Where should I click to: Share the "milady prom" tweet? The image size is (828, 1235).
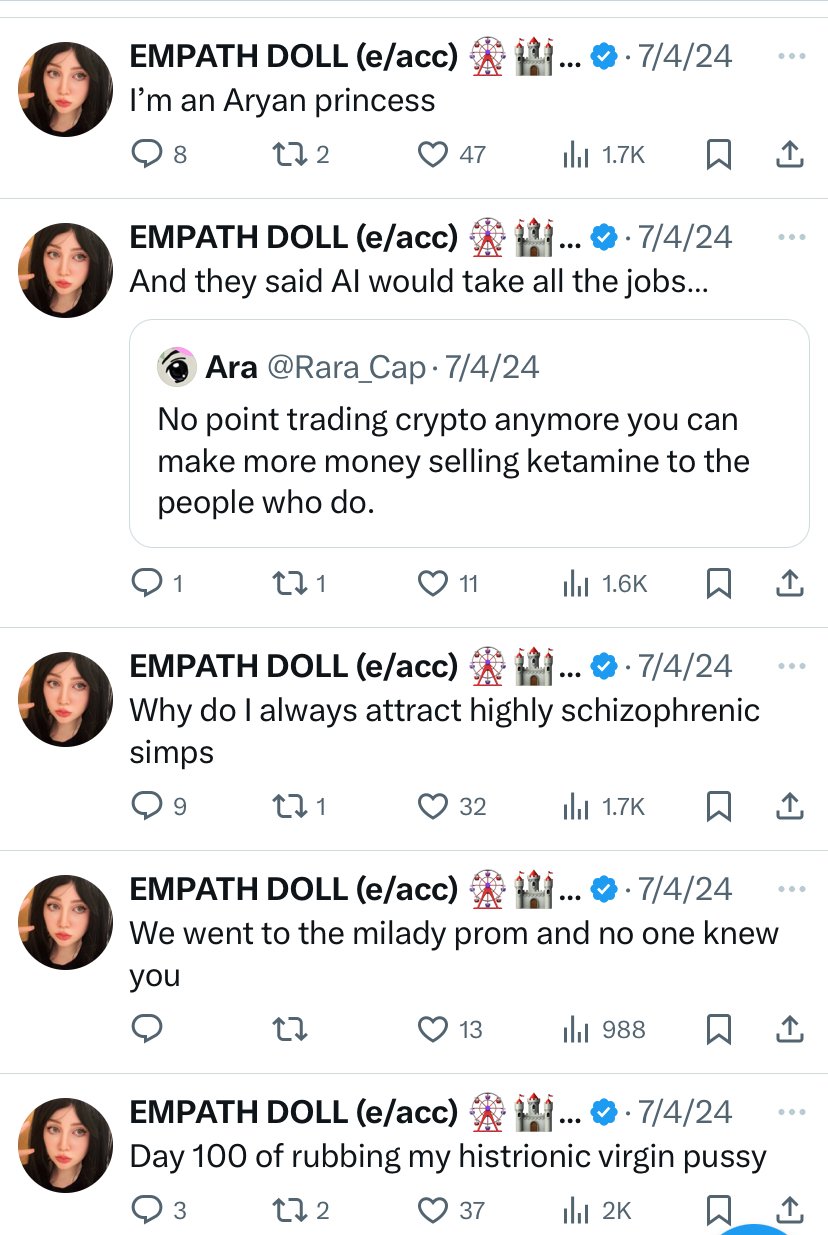(x=789, y=1028)
